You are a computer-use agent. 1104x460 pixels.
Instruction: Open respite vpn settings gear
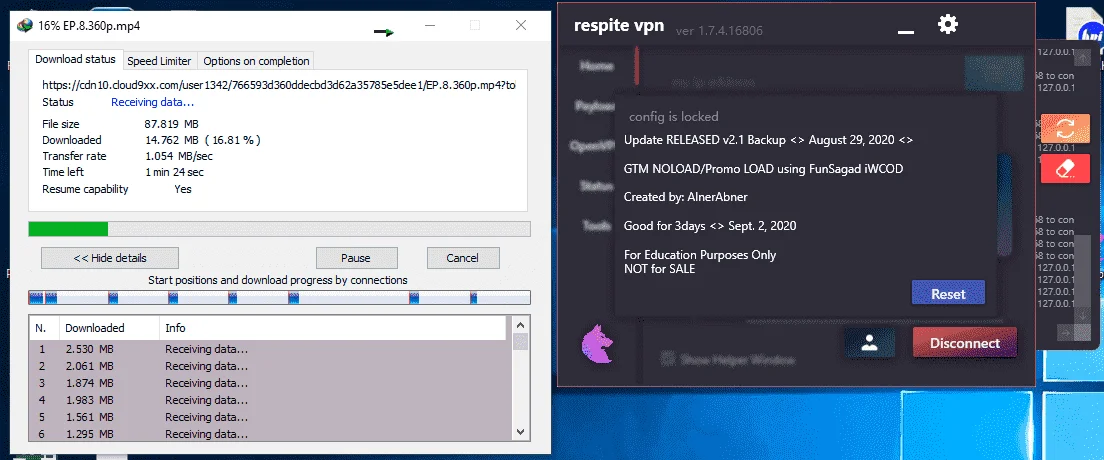[x=948, y=25]
